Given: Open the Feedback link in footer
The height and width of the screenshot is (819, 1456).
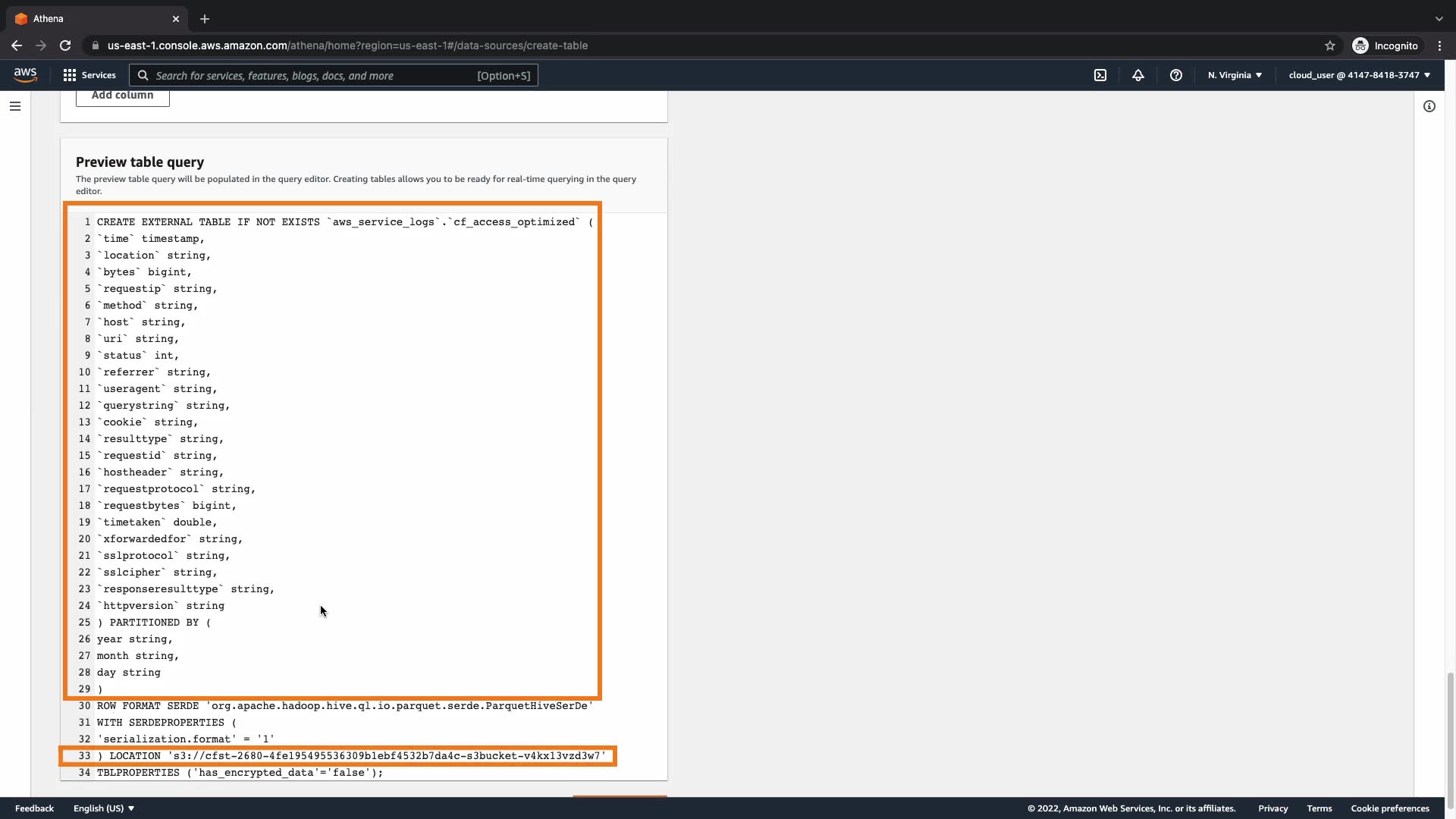Looking at the screenshot, I should (34, 808).
